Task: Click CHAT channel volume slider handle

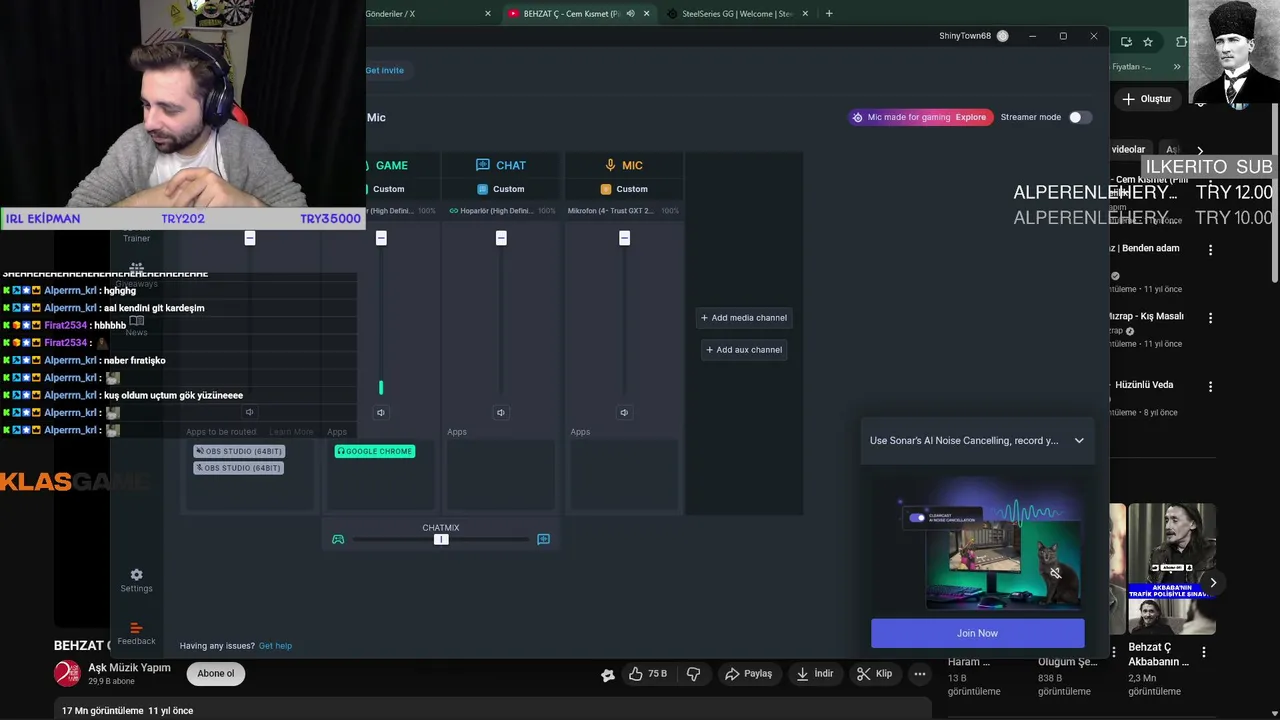Action: pos(501,238)
